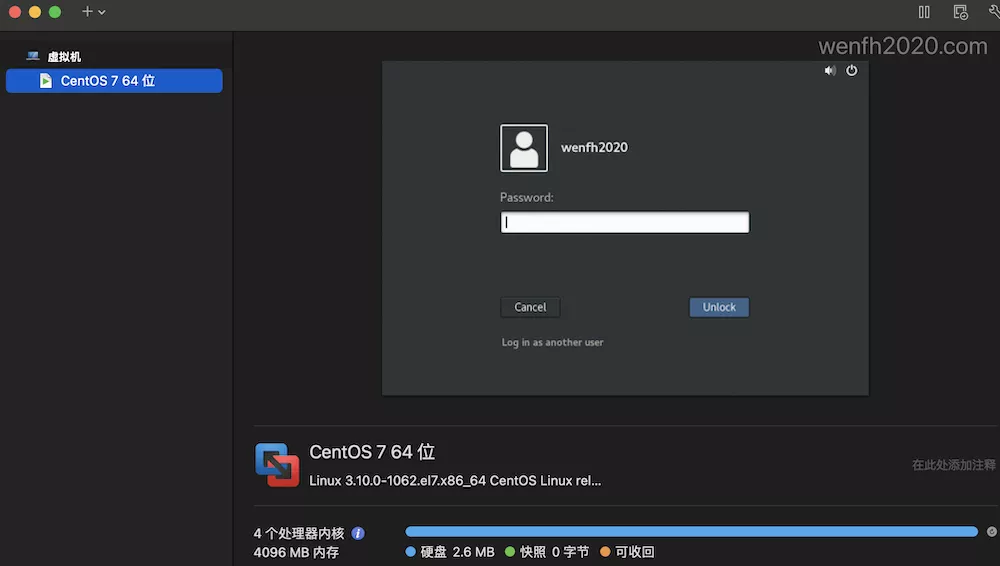Click the volume speaker icon

(830, 71)
